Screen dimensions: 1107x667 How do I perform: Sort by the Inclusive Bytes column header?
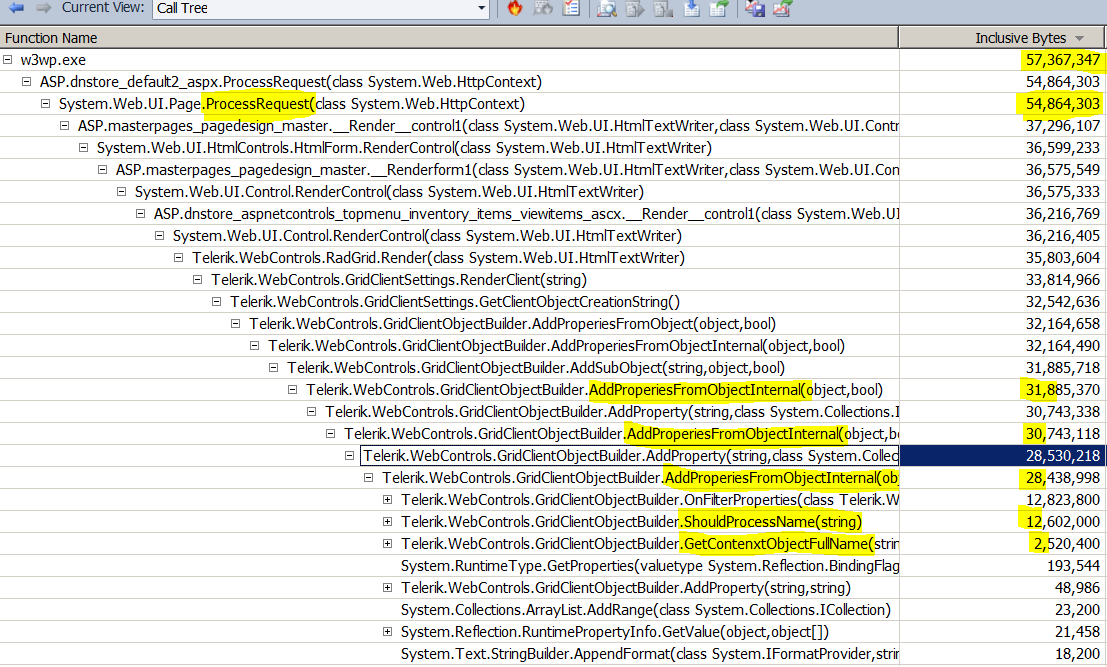click(1003, 38)
